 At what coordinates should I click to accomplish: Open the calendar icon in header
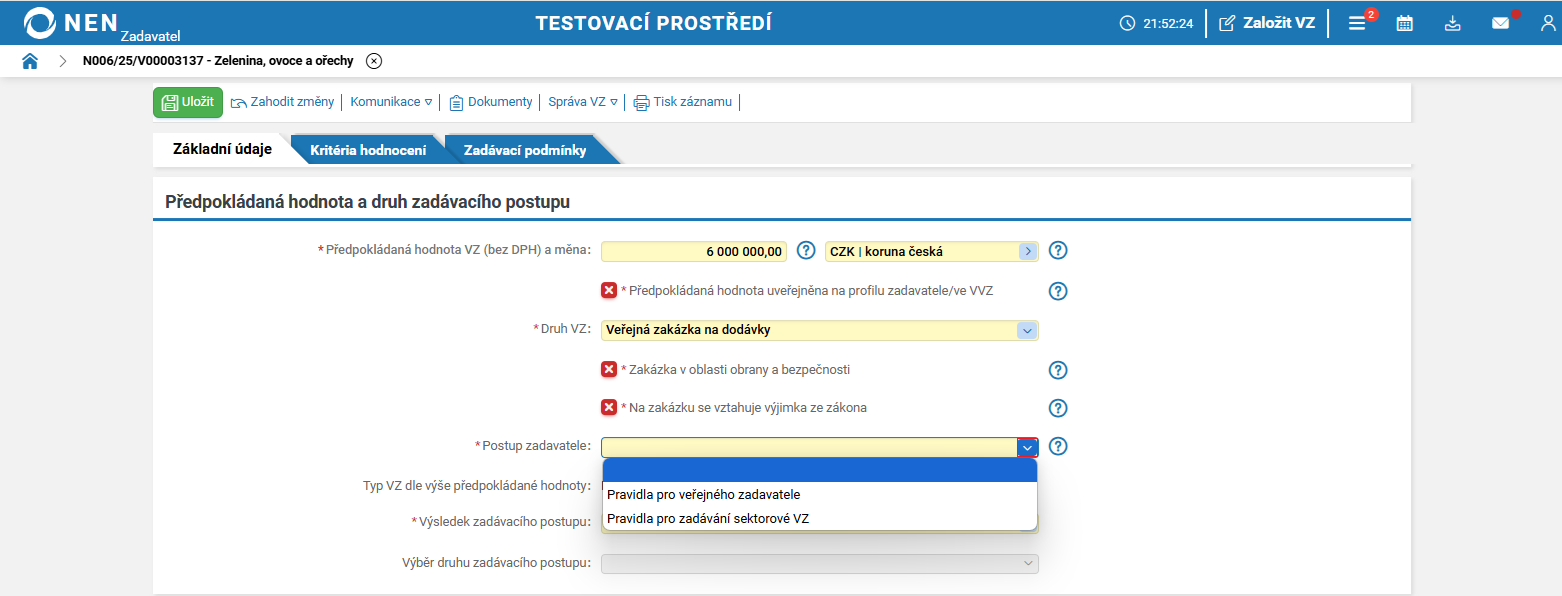pos(1405,23)
